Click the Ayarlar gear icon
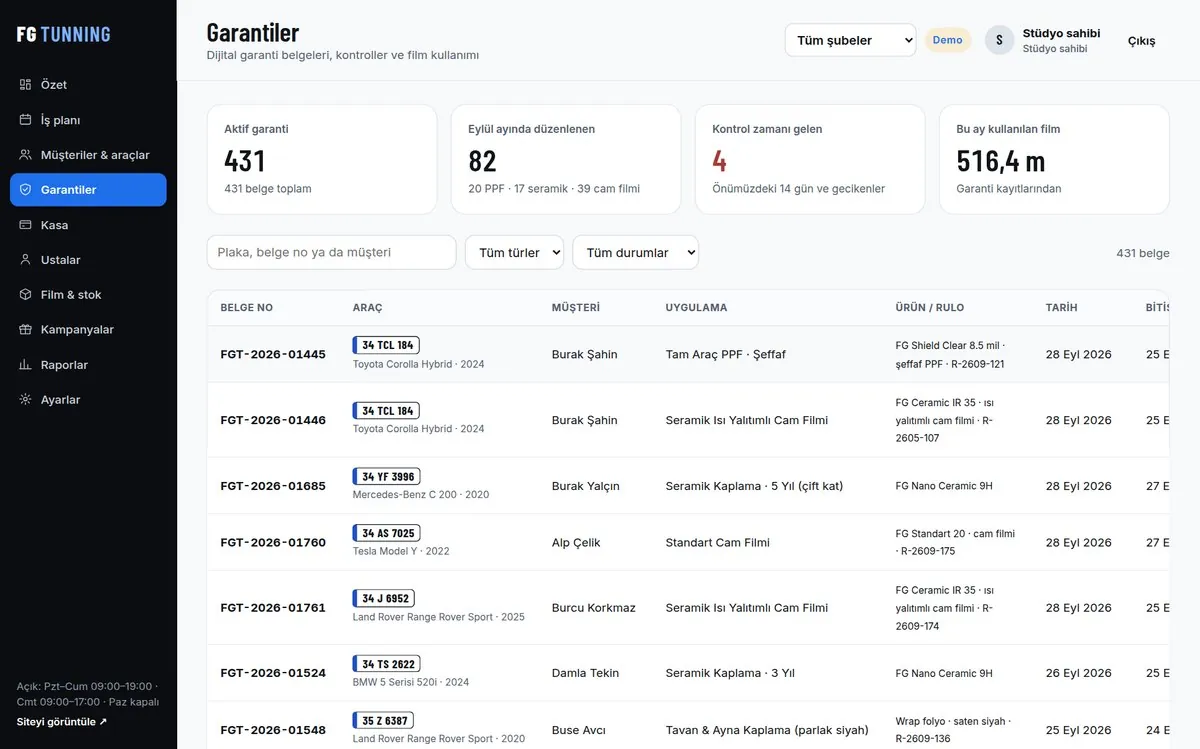The width and height of the screenshot is (1200, 749). [x=26, y=400]
